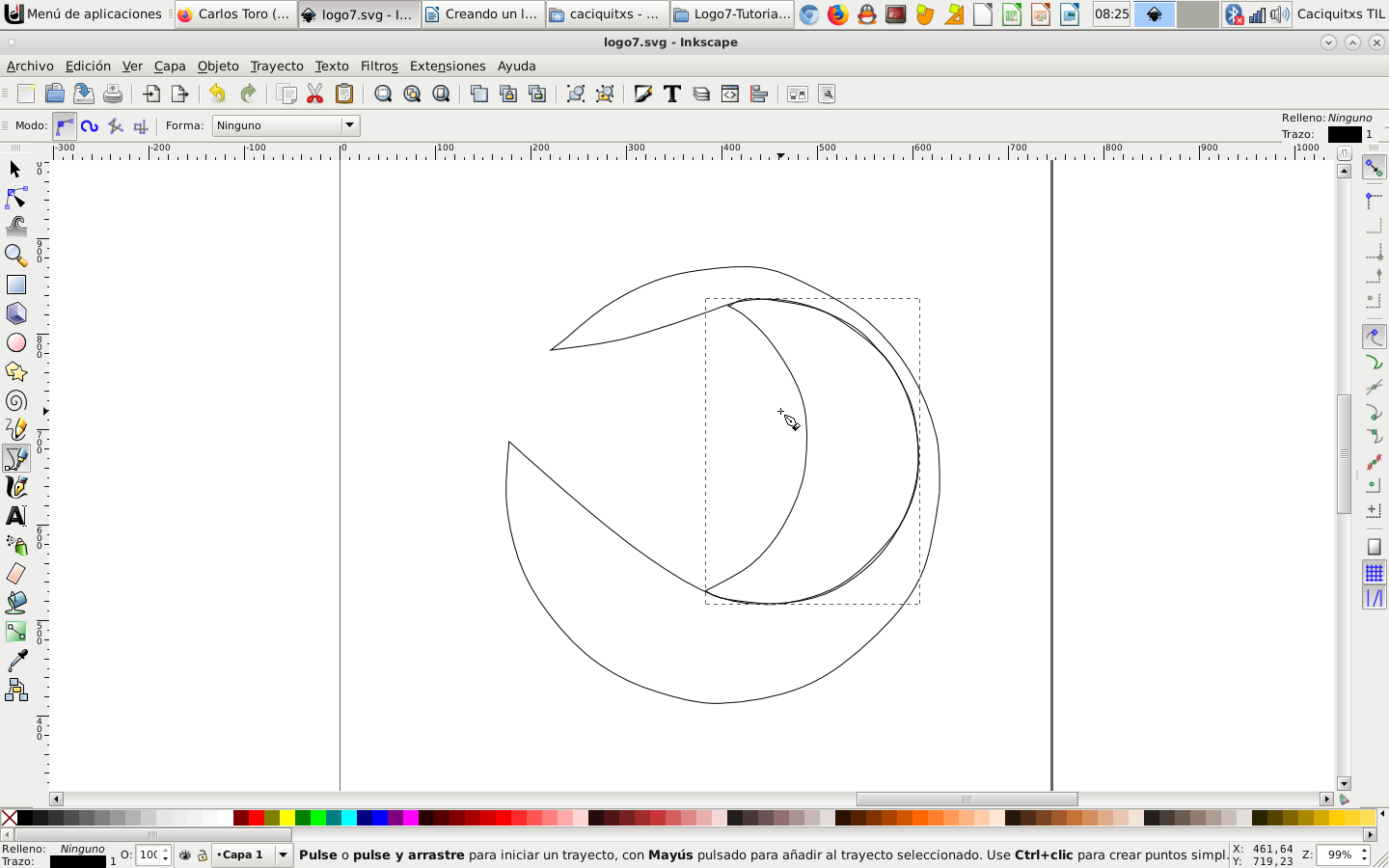
Task: Select the Gradient tool
Action: (15, 632)
